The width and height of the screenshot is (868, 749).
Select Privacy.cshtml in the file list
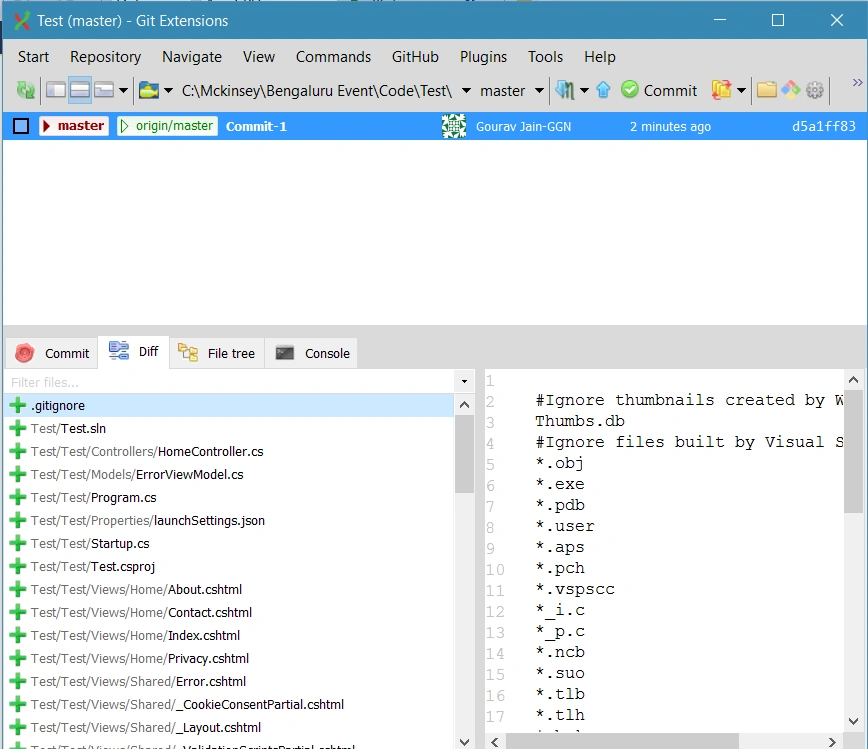tap(229, 658)
